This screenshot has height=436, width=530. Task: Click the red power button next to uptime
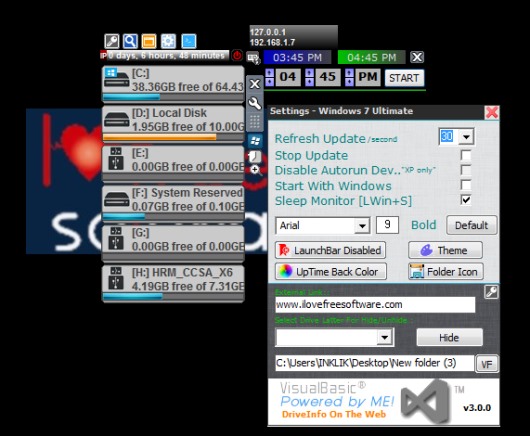[x=237, y=55]
